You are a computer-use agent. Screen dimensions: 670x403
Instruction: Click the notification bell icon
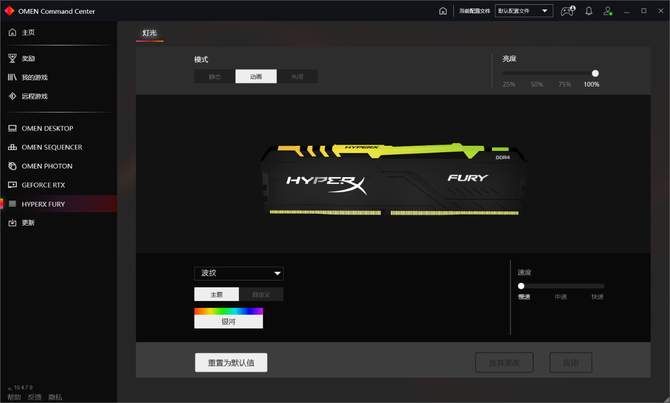coord(589,11)
